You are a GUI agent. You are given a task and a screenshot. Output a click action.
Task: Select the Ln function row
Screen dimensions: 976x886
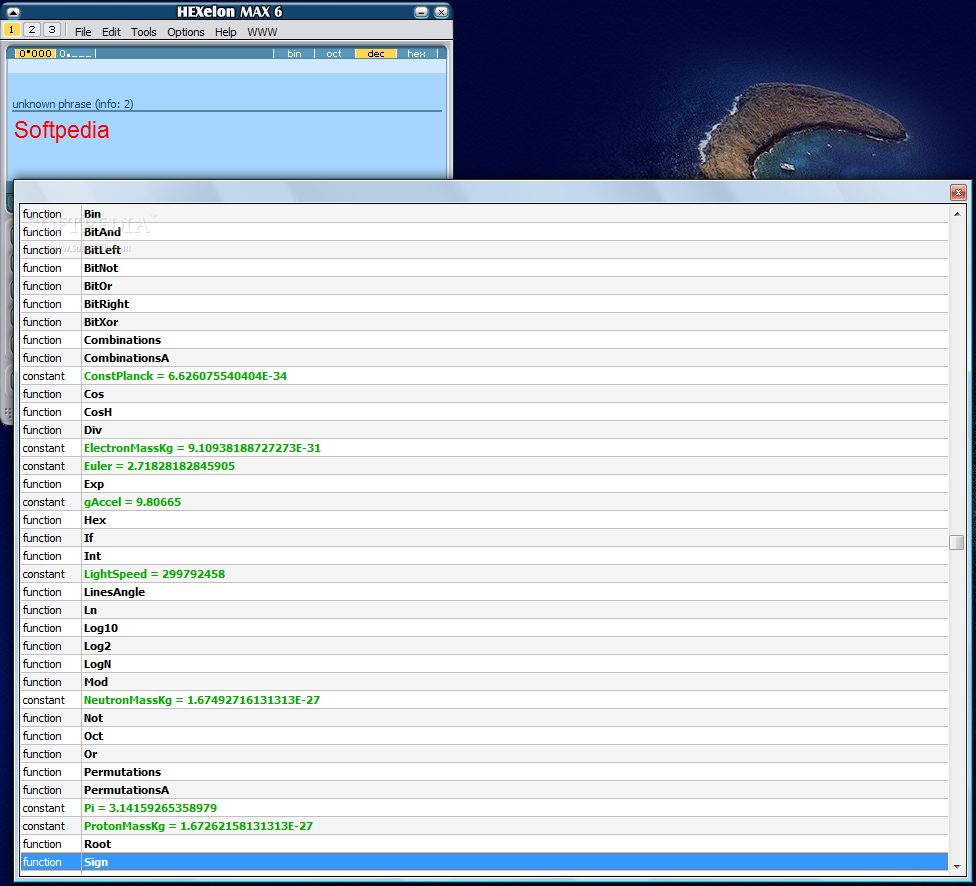point(484,610)
